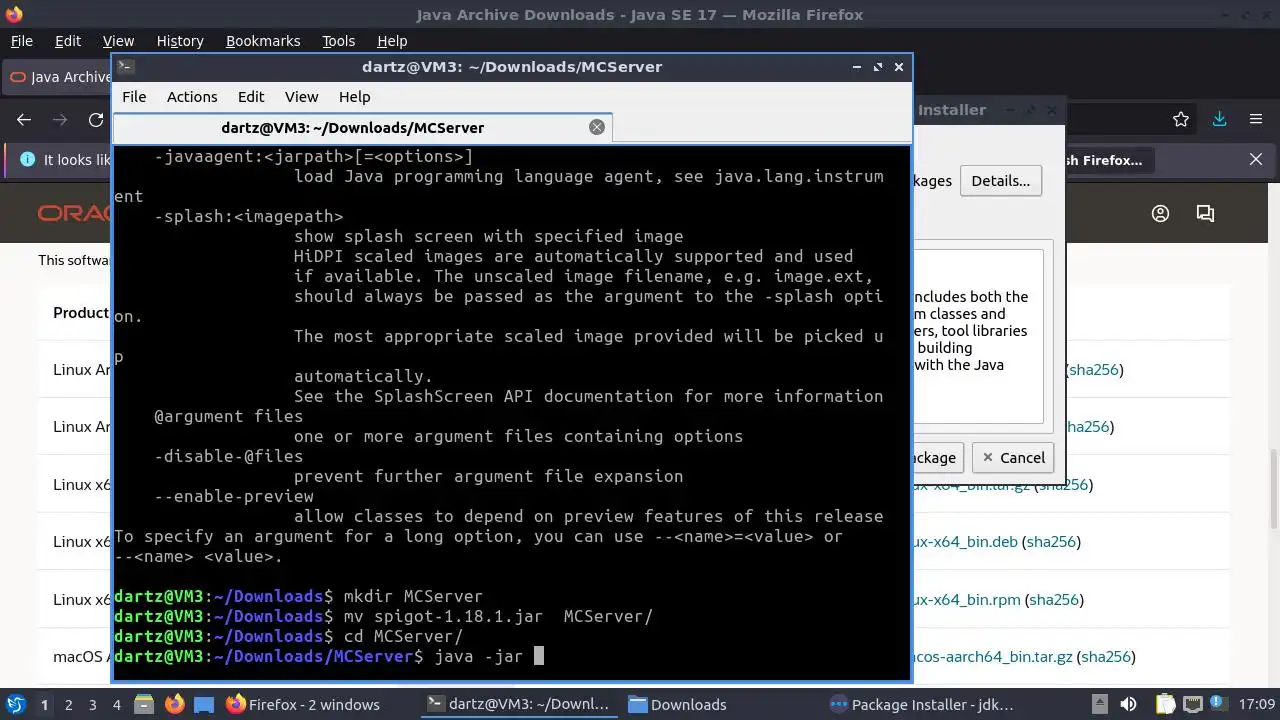Open the clipboard tray icon
The width and height of the screenshot is (1280, 720).
(1166, 705)
